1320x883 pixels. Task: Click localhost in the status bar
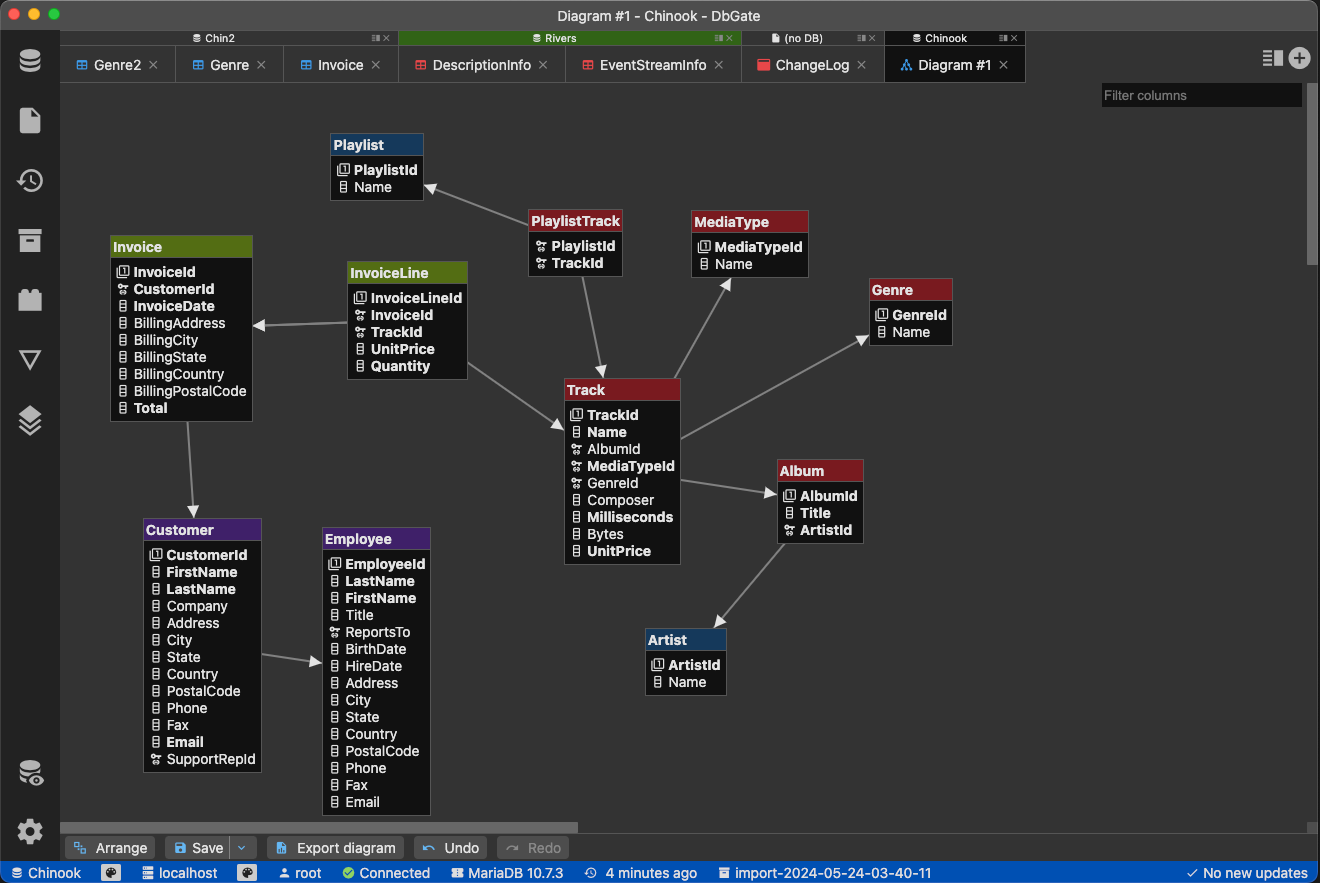point(179,873)
